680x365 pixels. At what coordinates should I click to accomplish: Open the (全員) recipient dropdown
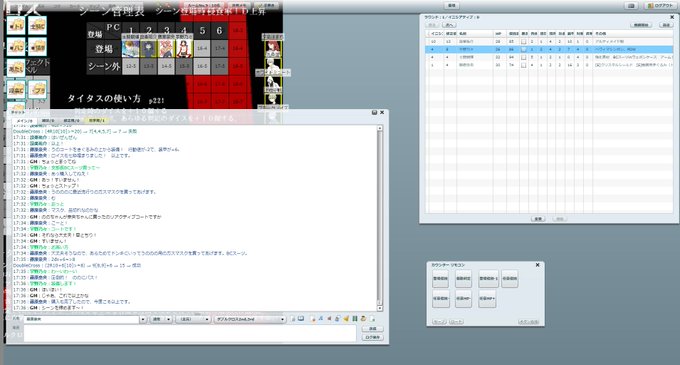click(x=193, y=319)
